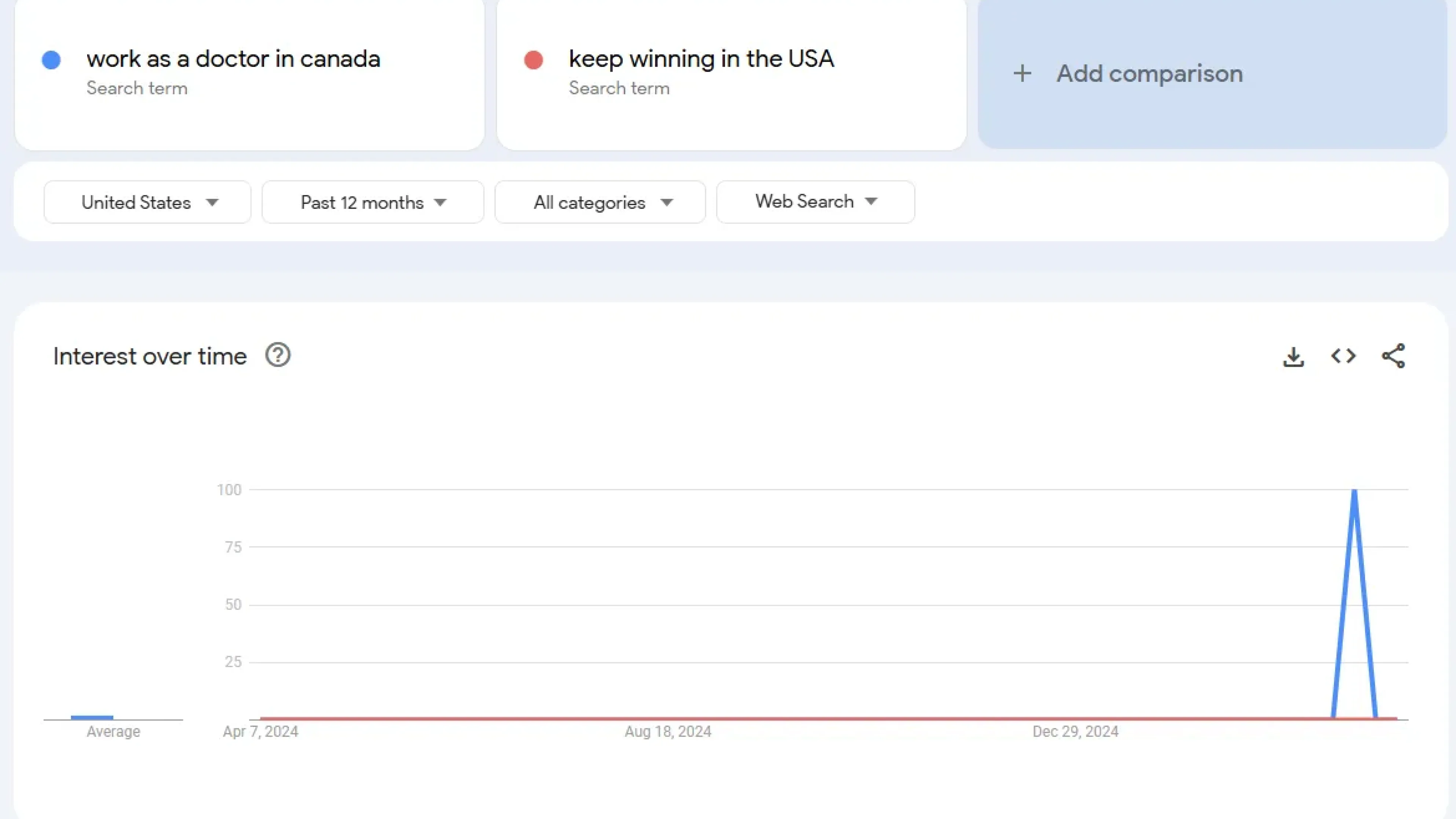Click the plus icon in Add comparison
Screen dimensions: 1456x819
(x=1022, y=74)
